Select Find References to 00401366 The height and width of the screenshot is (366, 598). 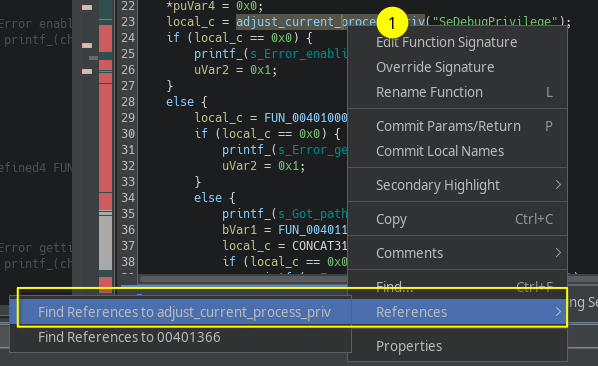(x=180, y=337)
